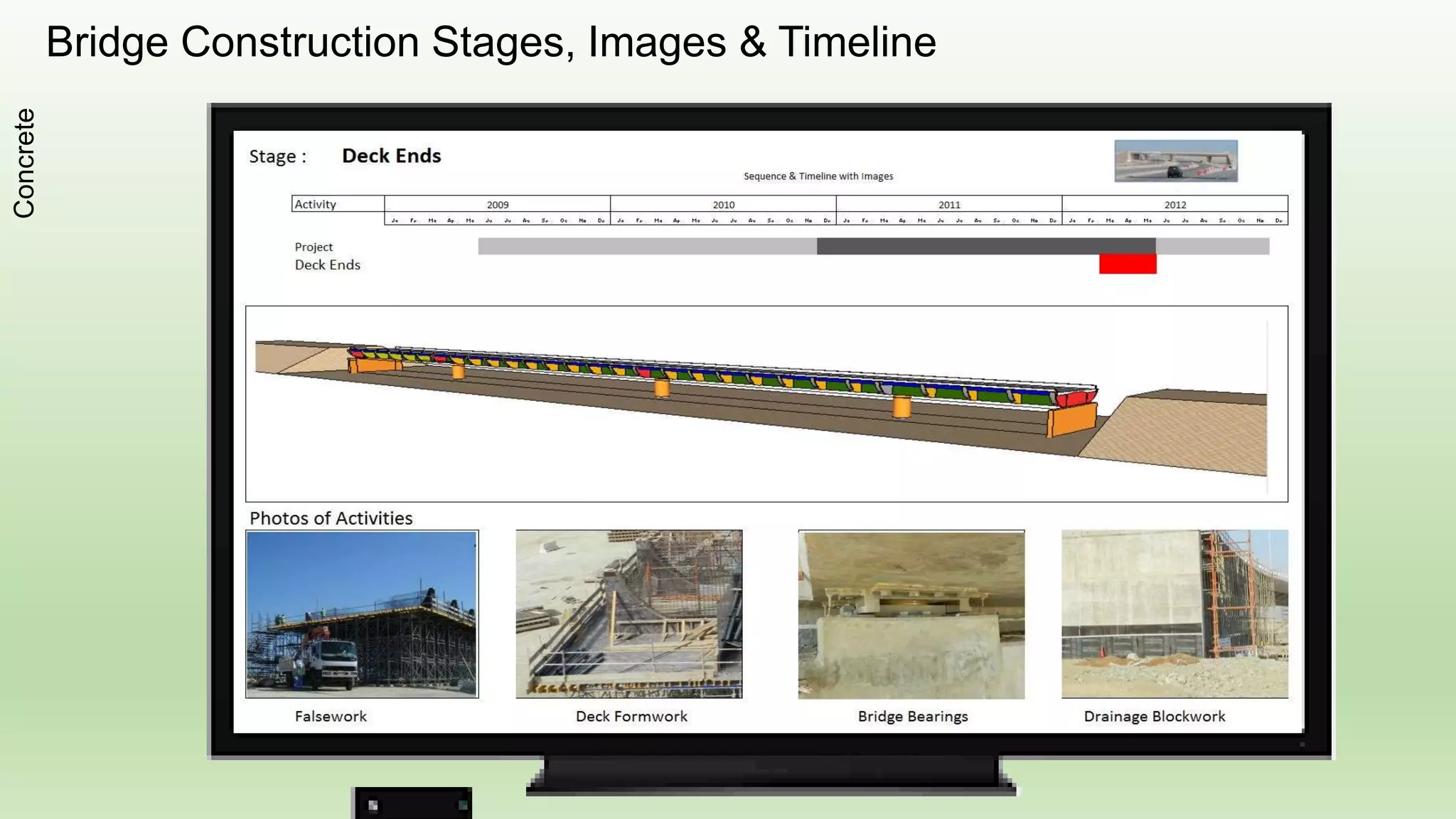The width and height of the screenshot is (1456, 819).
Task: Select the 2010 year column header
Action: tap(723, 204)
